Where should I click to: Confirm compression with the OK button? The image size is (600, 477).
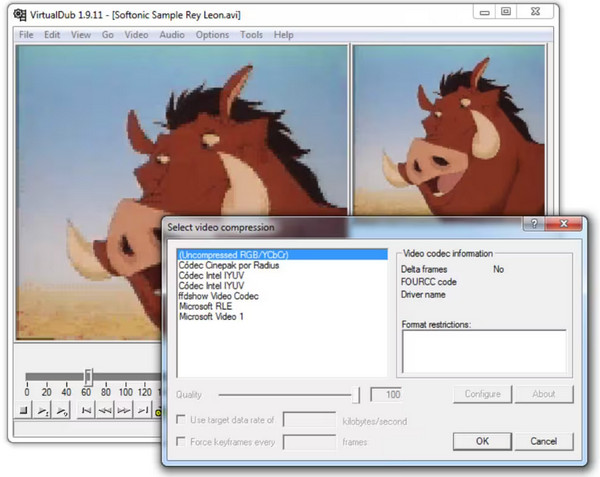[483, 441]
